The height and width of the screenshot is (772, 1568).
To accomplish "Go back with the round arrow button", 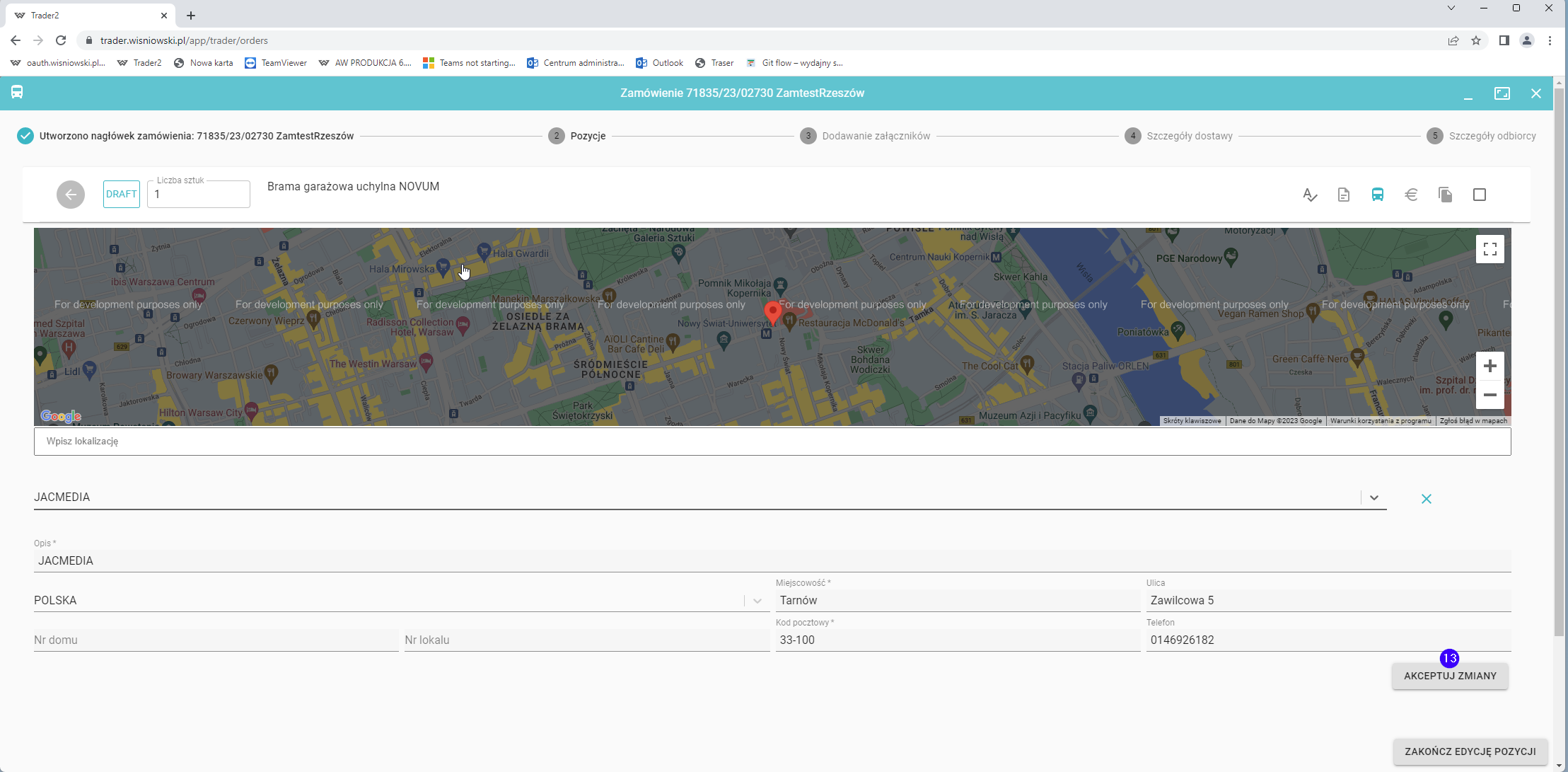I will point(71,195).
